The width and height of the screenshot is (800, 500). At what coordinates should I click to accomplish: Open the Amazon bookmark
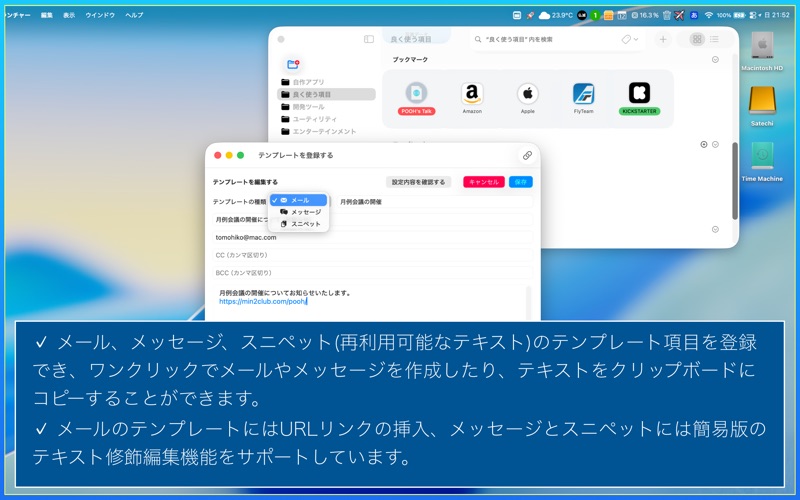[x=472, y=93]
